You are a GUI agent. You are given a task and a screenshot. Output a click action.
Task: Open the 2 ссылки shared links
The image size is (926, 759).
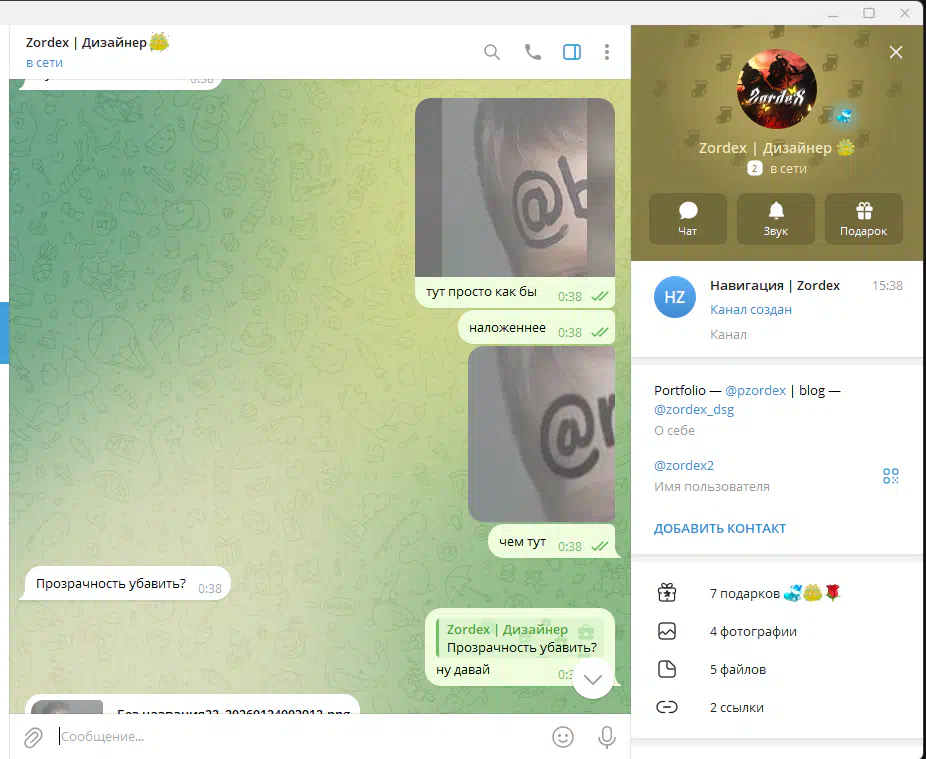click(x=736, y=708)
